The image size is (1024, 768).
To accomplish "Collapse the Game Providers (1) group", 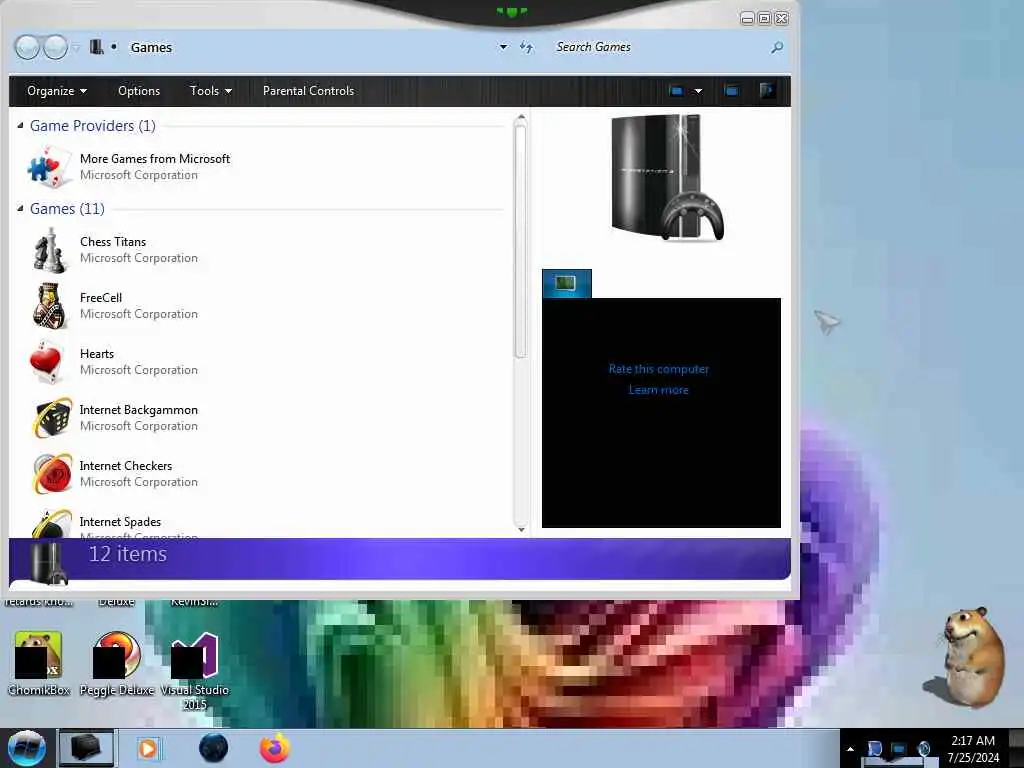I will coord(20,125).
